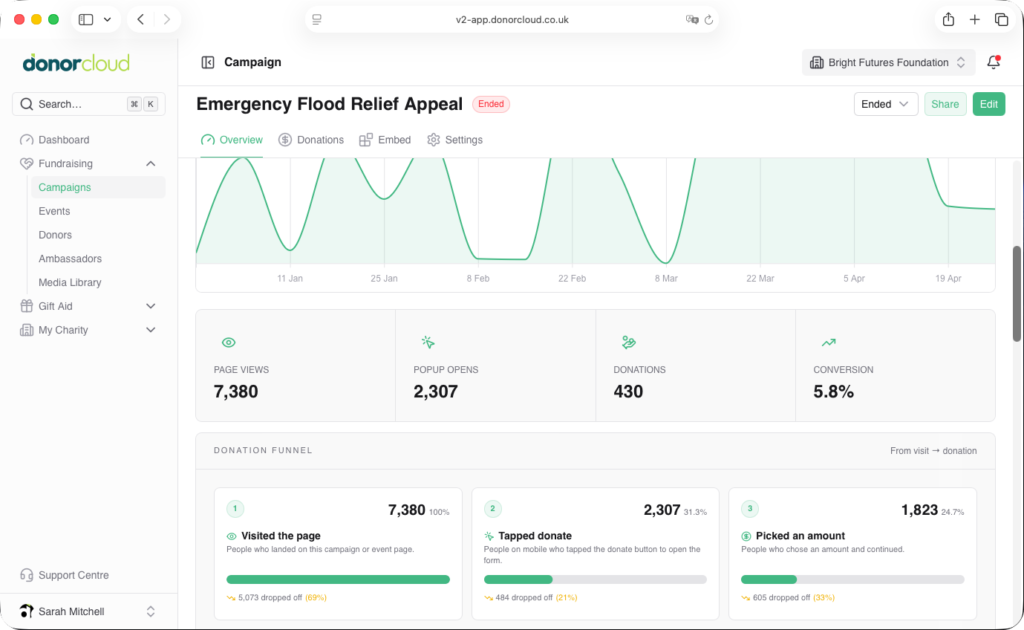Image resolution: width=1024 pixels, height=630 pixels.
Task: Click the Tapped donate progress bar
Action: point(595,579)
